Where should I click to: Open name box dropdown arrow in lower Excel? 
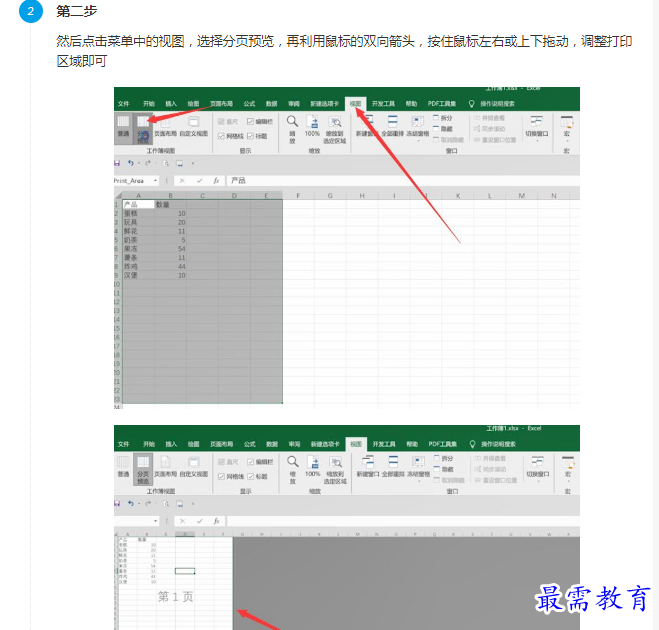click(156, 521)
